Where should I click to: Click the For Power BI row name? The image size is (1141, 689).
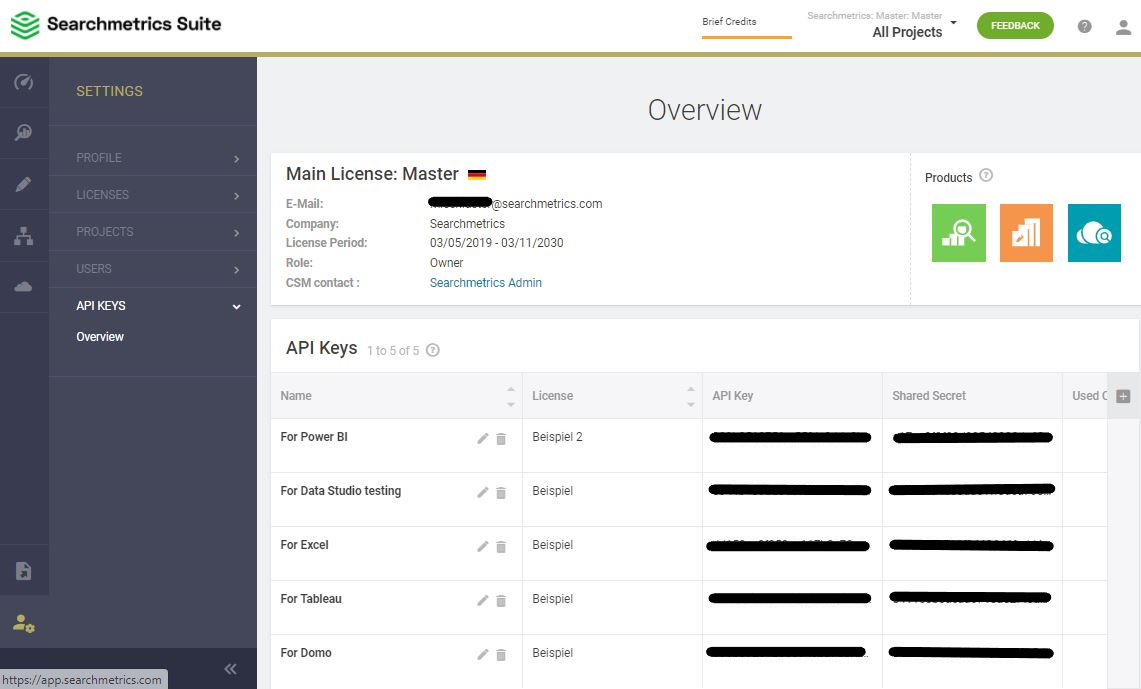point(314,437)
